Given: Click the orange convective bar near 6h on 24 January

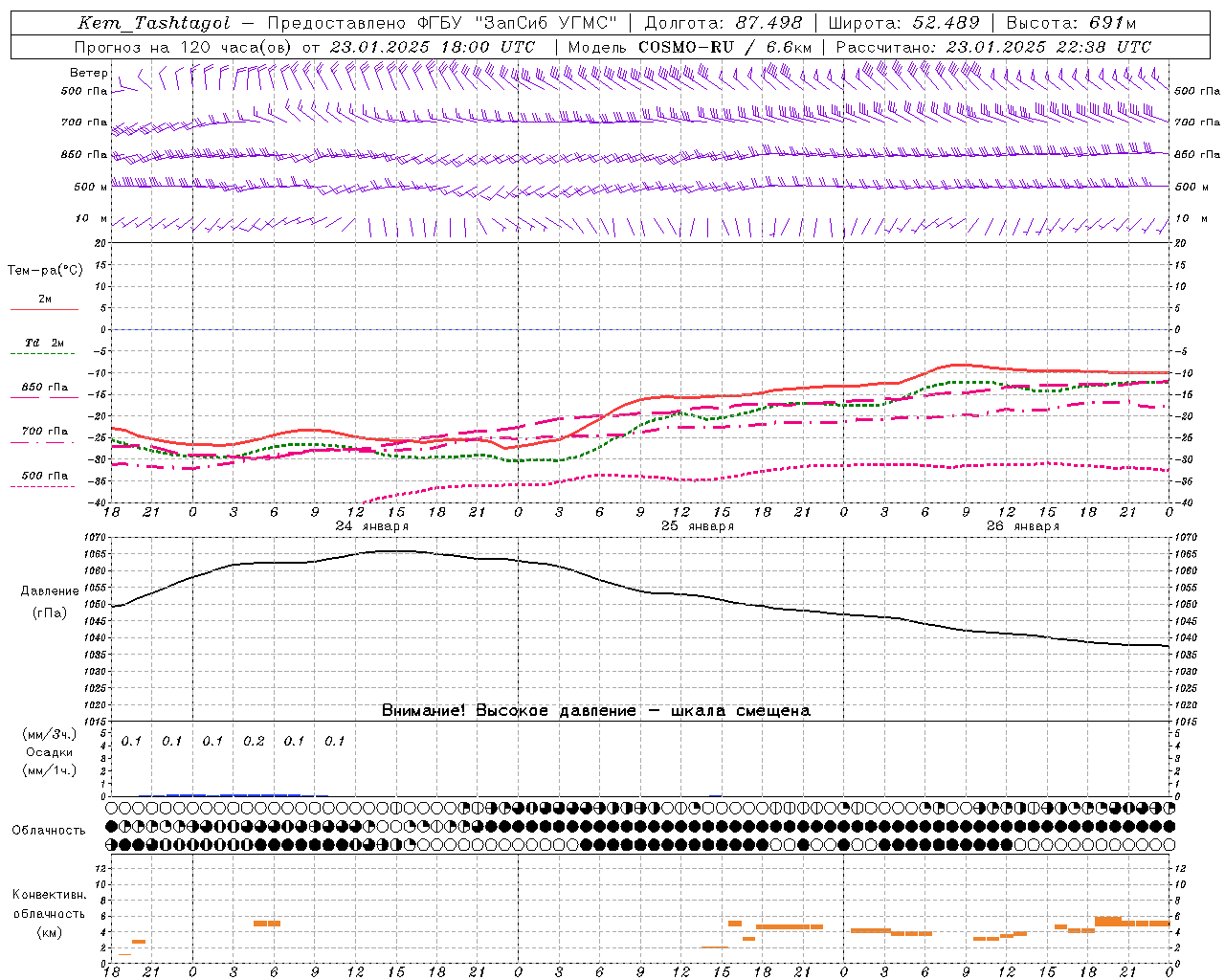Looking at the screenshot, I should coord(267,924).
